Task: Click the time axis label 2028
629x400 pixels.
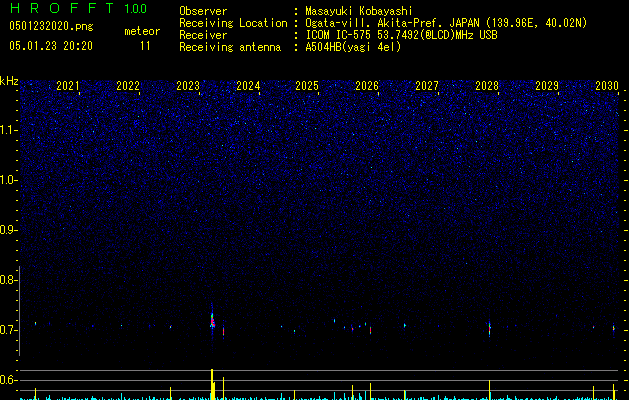Action: point(487,85)
